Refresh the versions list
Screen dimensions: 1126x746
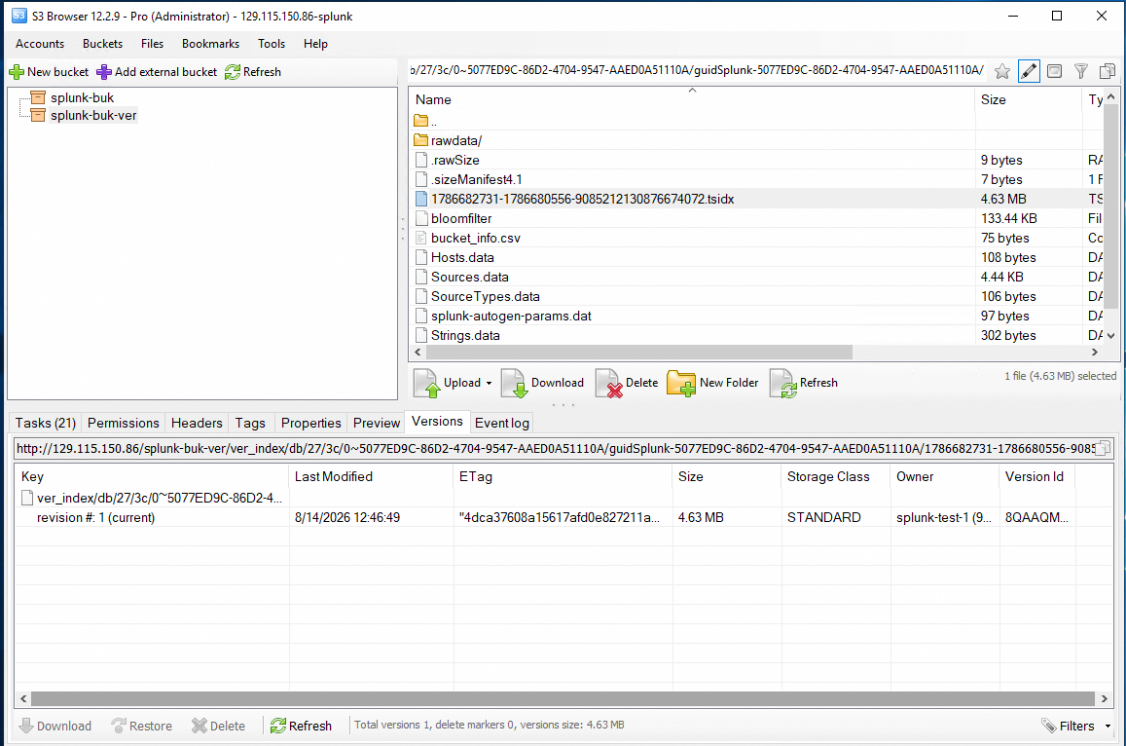point(301,726)
